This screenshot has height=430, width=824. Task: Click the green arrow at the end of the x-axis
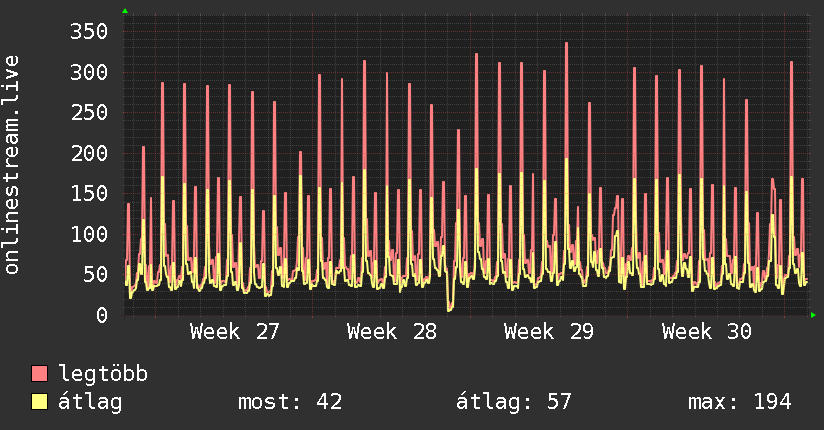point(813,315)
